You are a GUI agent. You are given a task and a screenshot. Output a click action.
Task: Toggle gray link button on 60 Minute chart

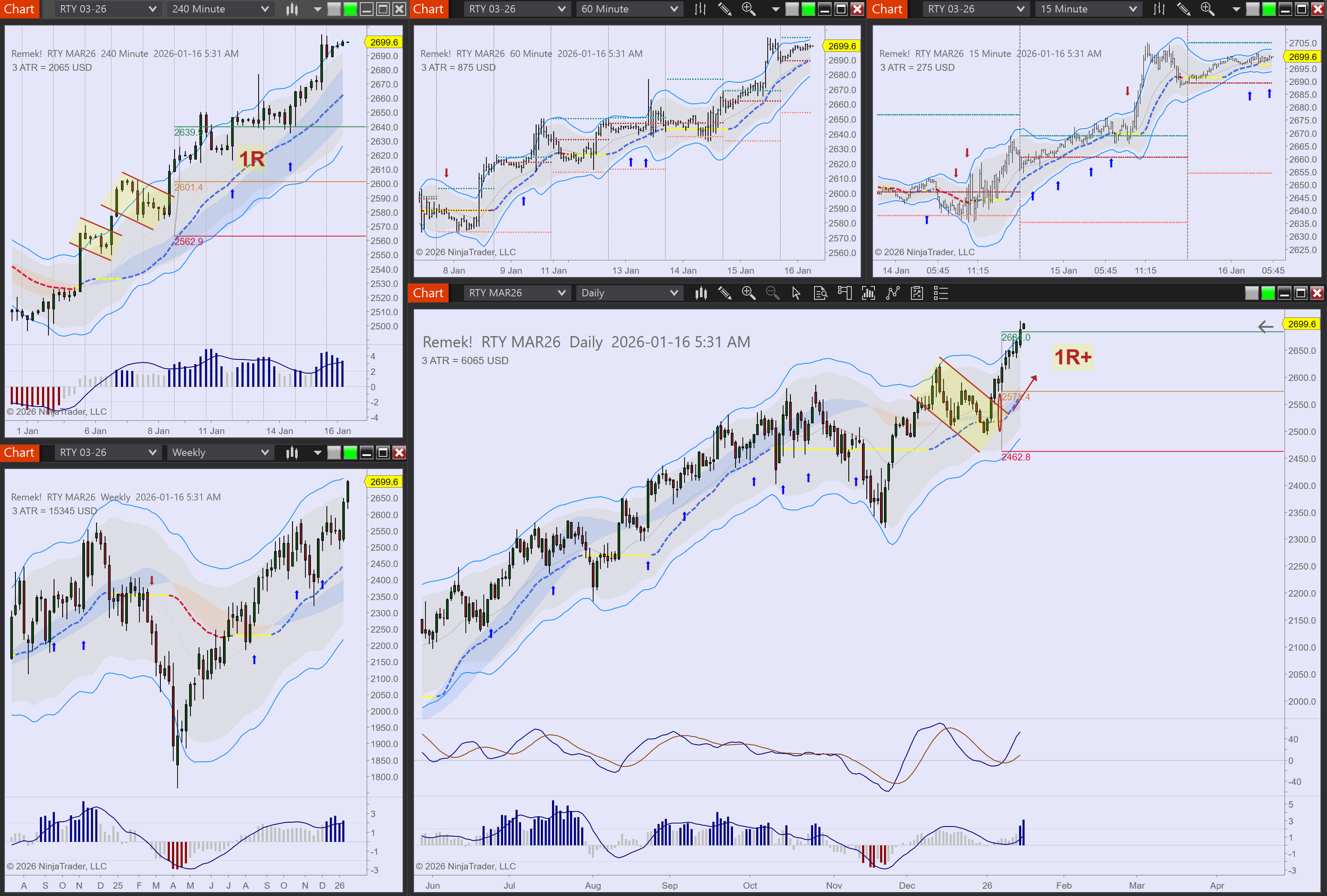pos(792,9)
